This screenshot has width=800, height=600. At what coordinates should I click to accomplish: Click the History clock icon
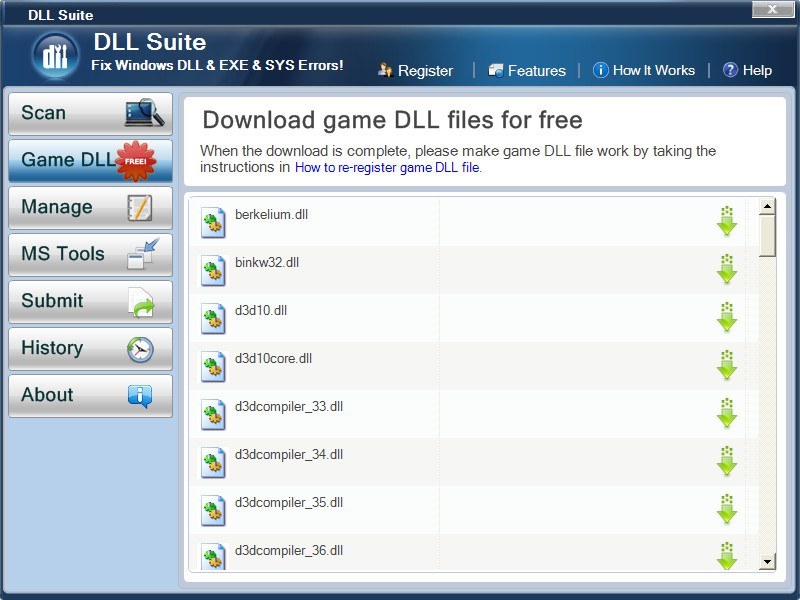click(140, 350)
